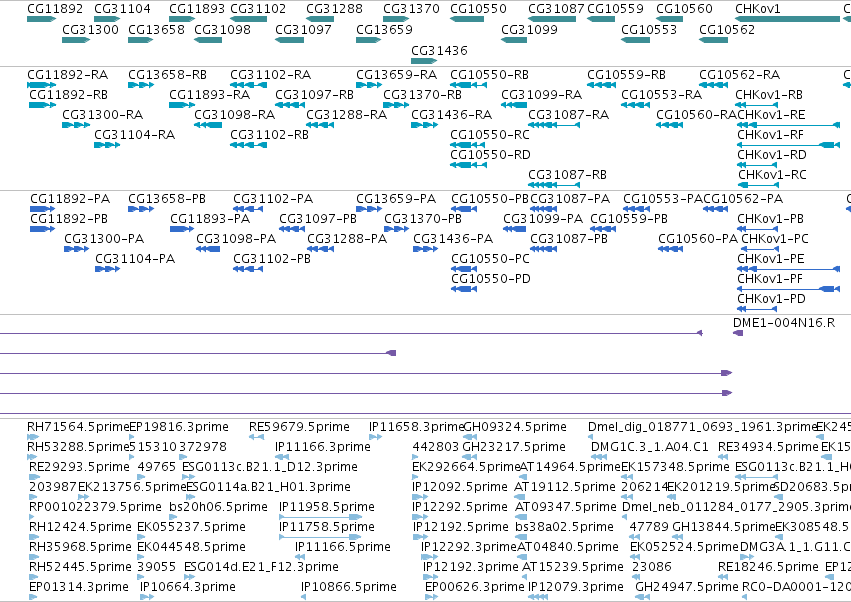Click the CG10553 gene label
Viewport: 851px width, 602px height.
pos(649,29)
